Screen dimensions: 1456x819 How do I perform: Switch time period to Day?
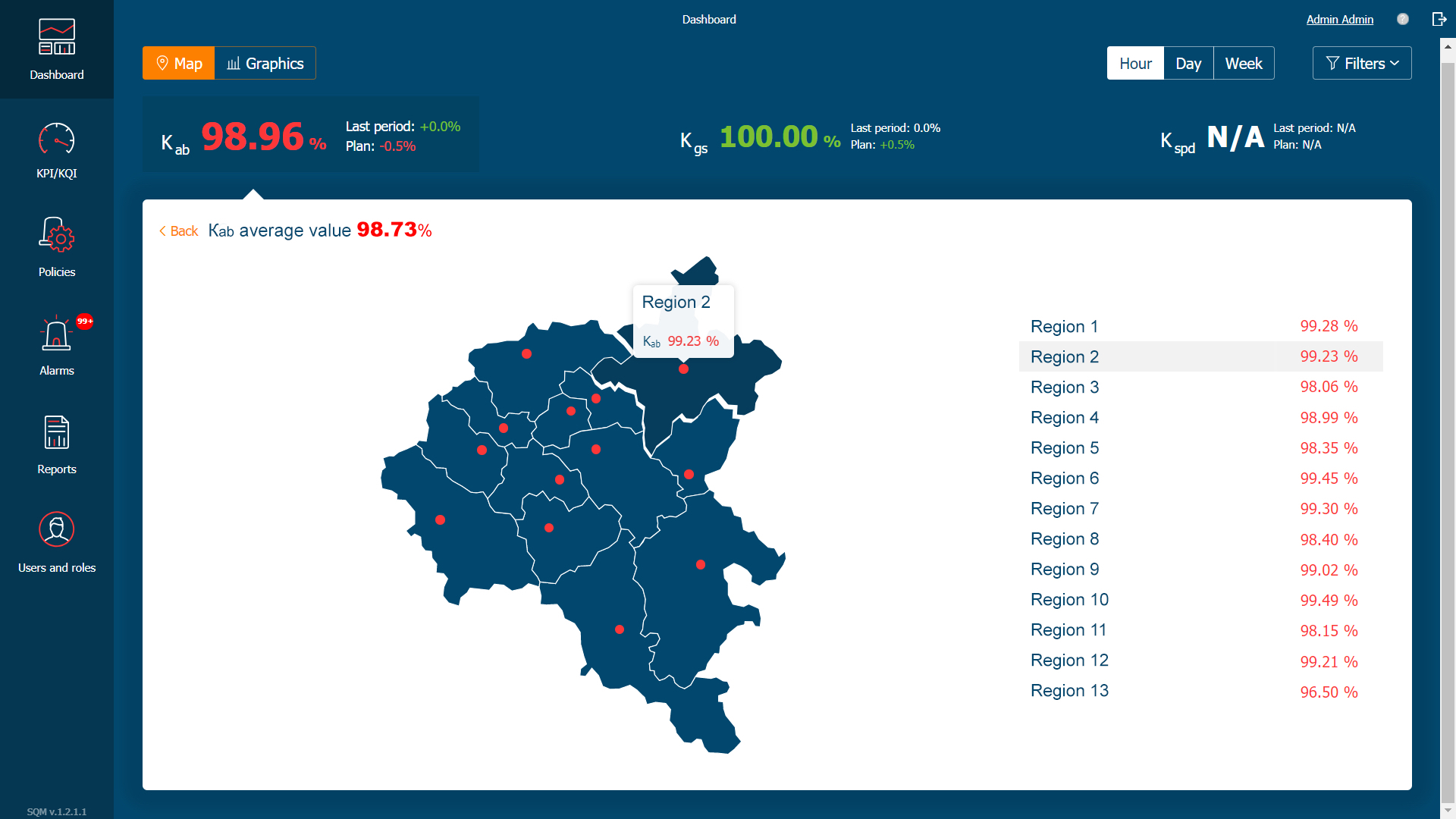1188,64
